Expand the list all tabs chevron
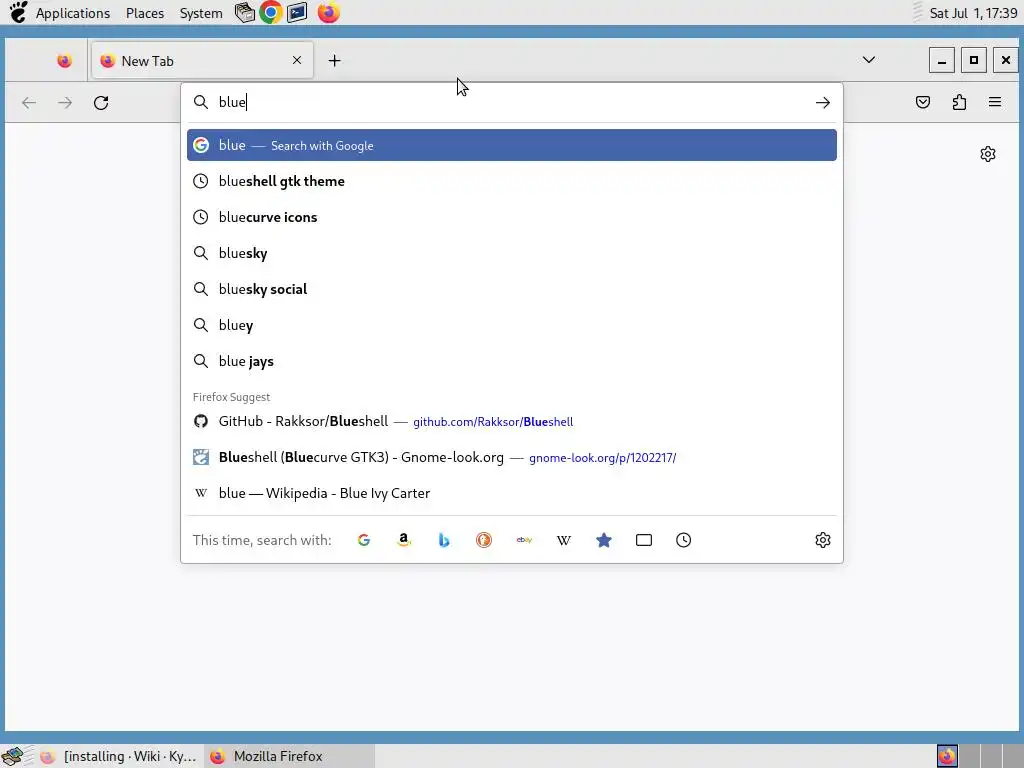The image size is (1024, 768). tap(869, 60)
